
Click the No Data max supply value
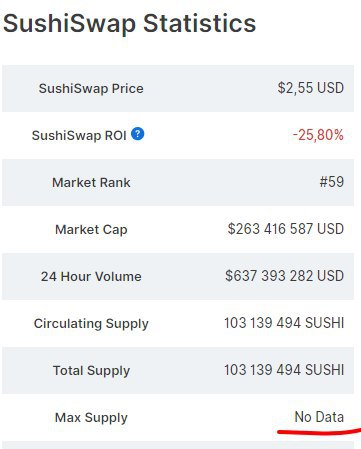point(319,417)
